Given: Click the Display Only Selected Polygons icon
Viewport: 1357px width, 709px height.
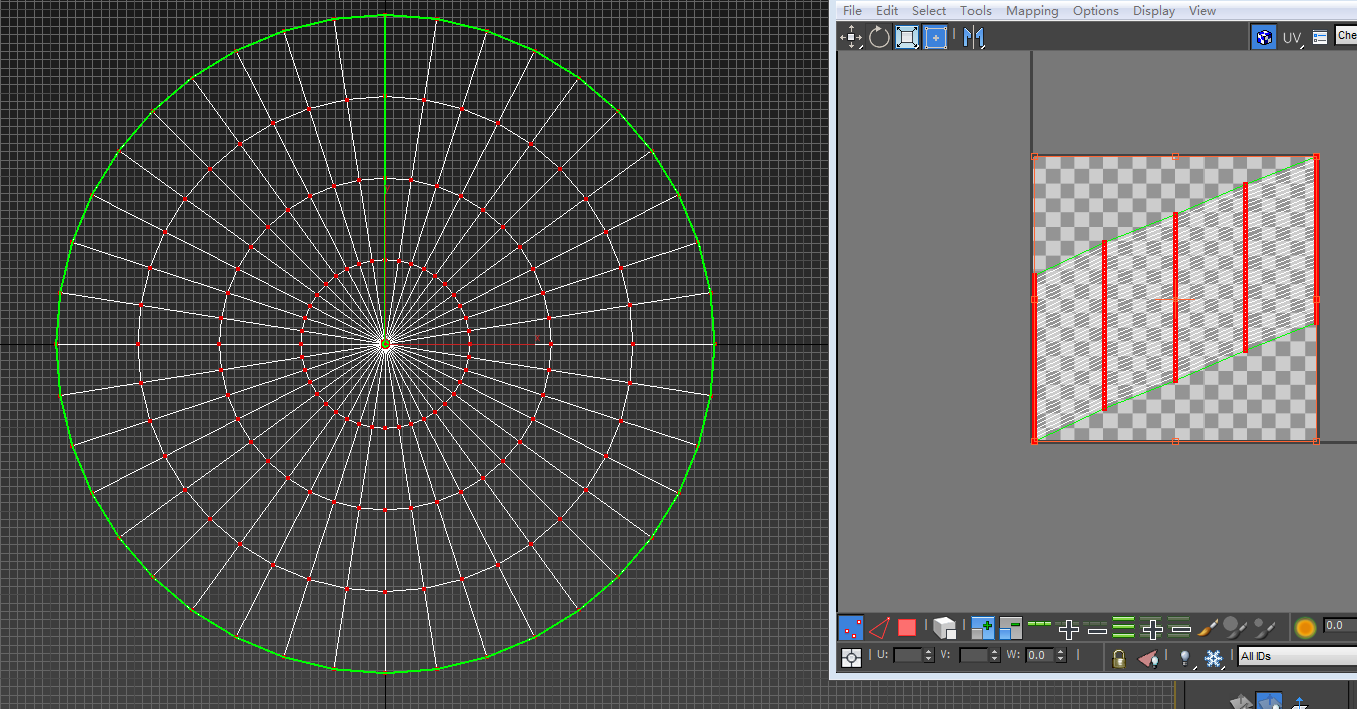Looking at the screenshot, I should tap(1148, 658).
